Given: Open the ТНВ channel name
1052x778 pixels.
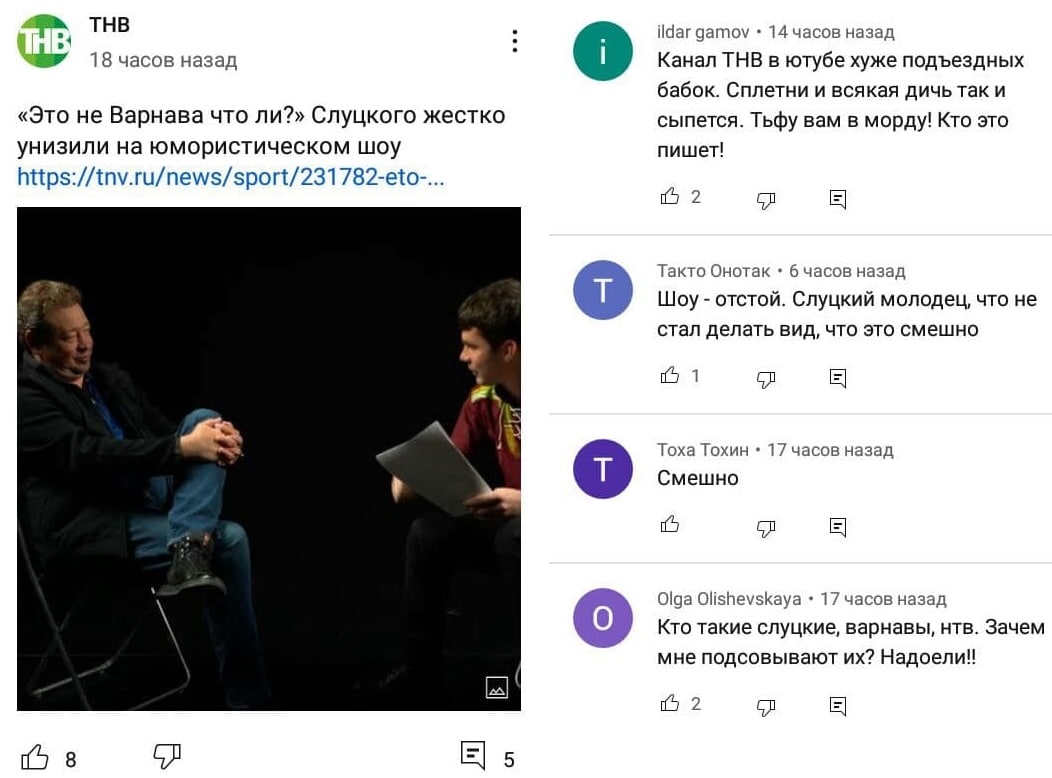Looking at the screenshot, I should point(109,25).
